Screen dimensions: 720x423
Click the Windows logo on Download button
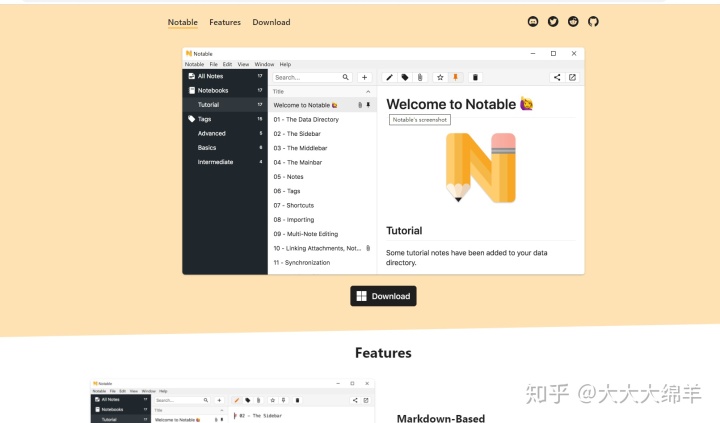tap(361, 296)
